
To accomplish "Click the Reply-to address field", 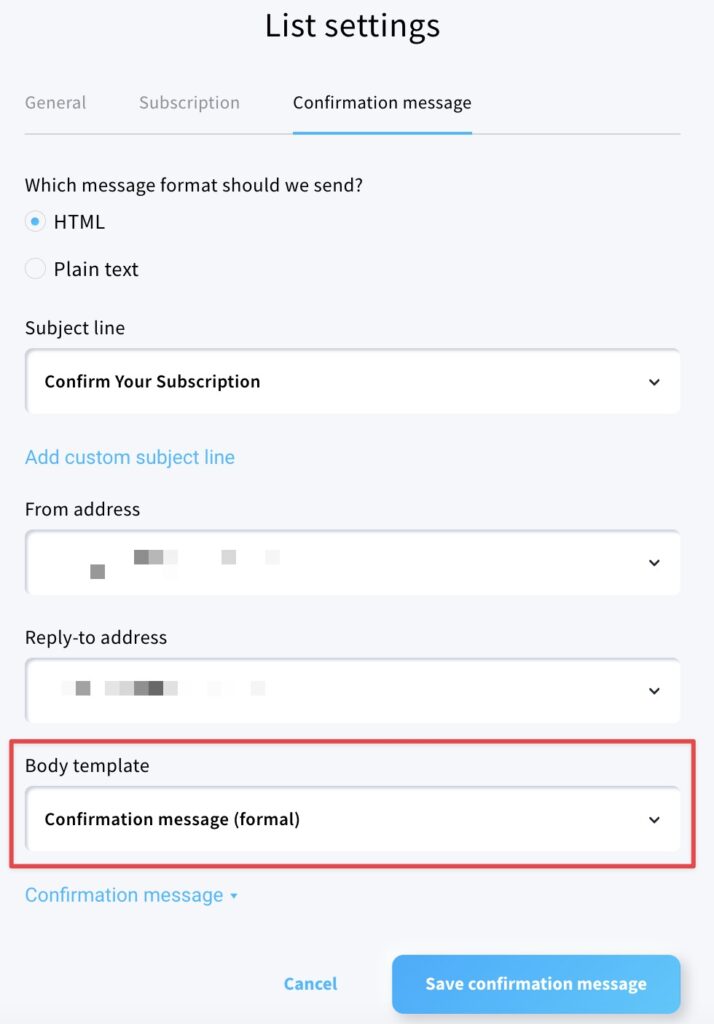I will (300, 690).
